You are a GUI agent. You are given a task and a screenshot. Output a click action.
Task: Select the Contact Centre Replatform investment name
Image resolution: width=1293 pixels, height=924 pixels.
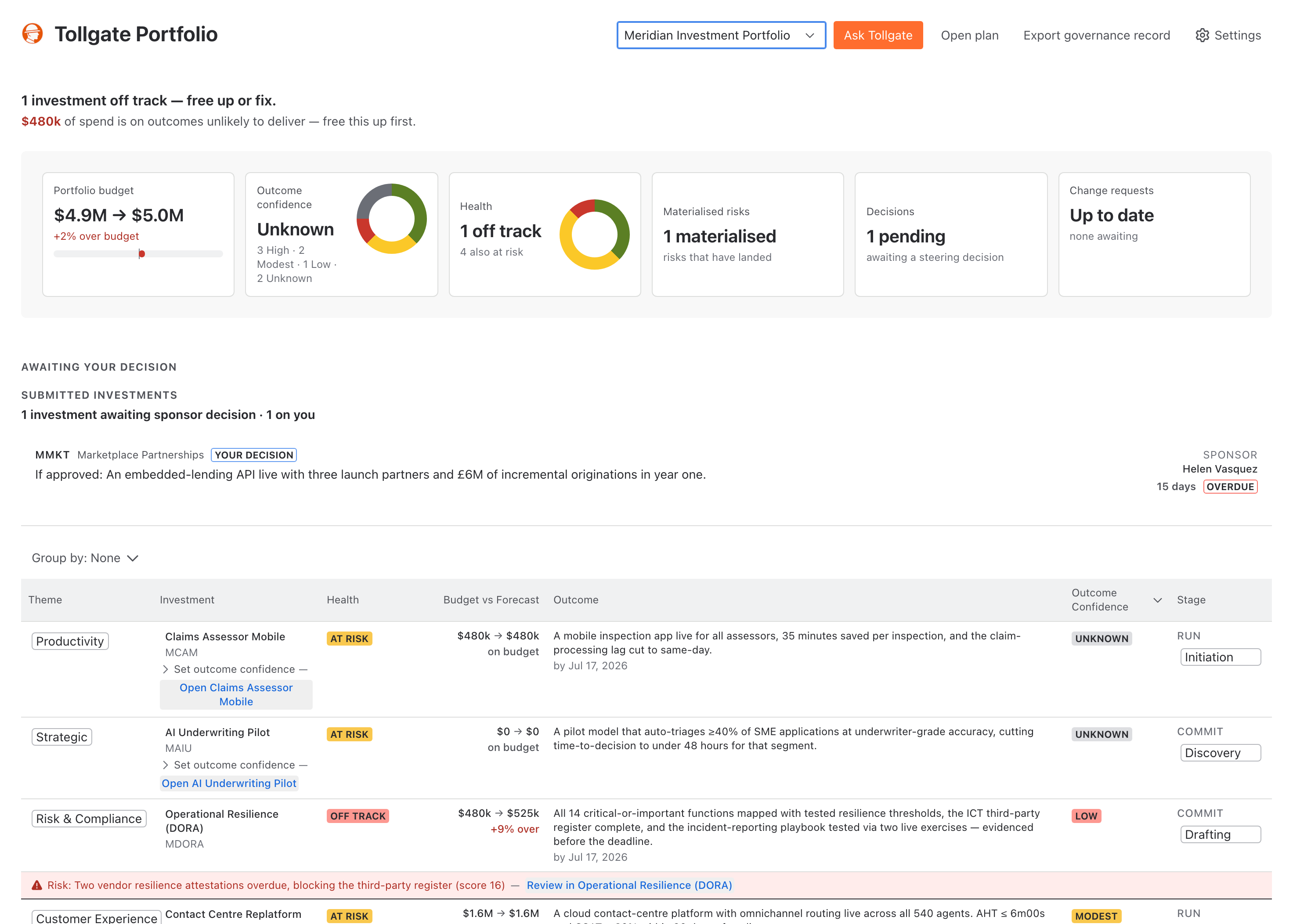233,914
